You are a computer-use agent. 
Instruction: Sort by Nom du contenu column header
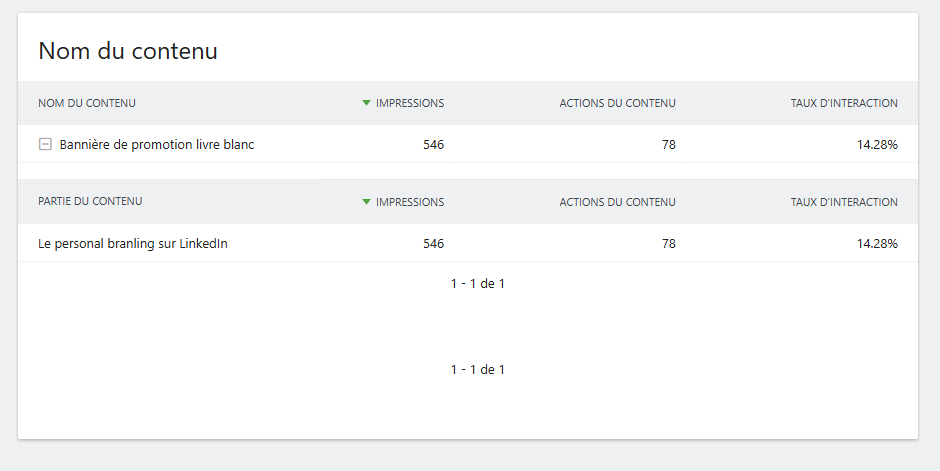87,103
